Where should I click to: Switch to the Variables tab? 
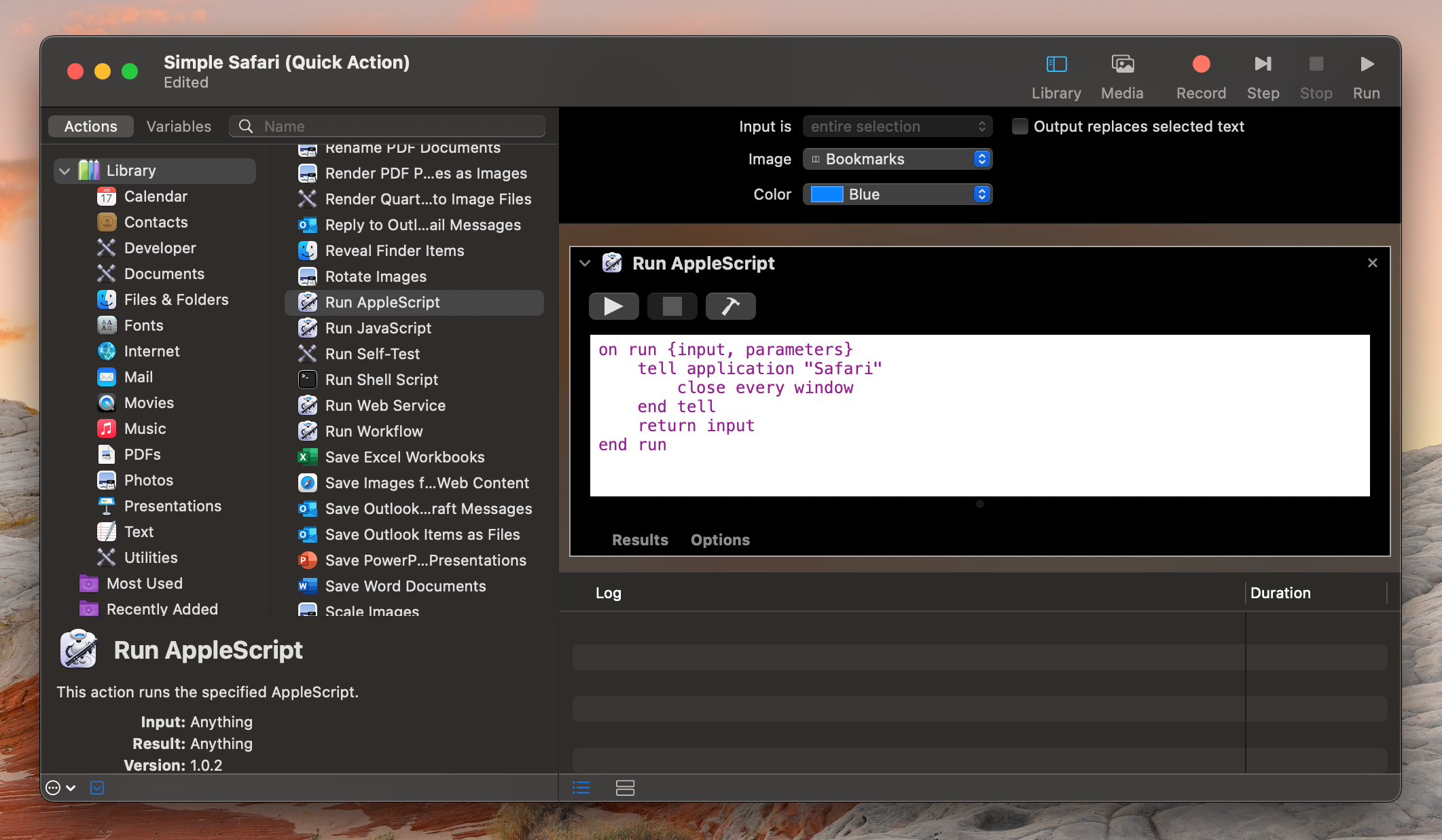(x=178, y=126)
